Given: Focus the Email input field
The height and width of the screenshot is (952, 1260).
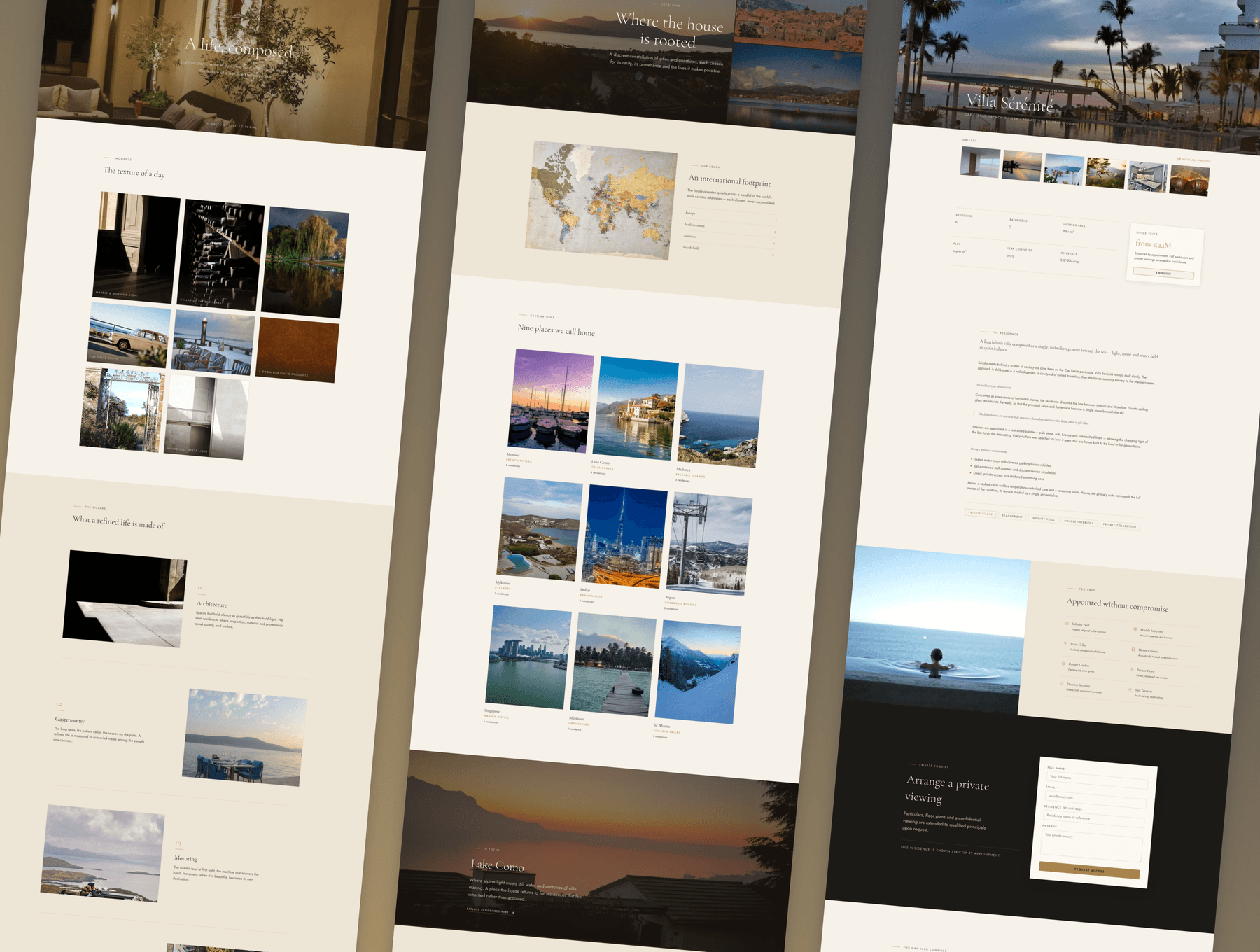Looking at the screenshot, I should click(x=1095, y=798).
